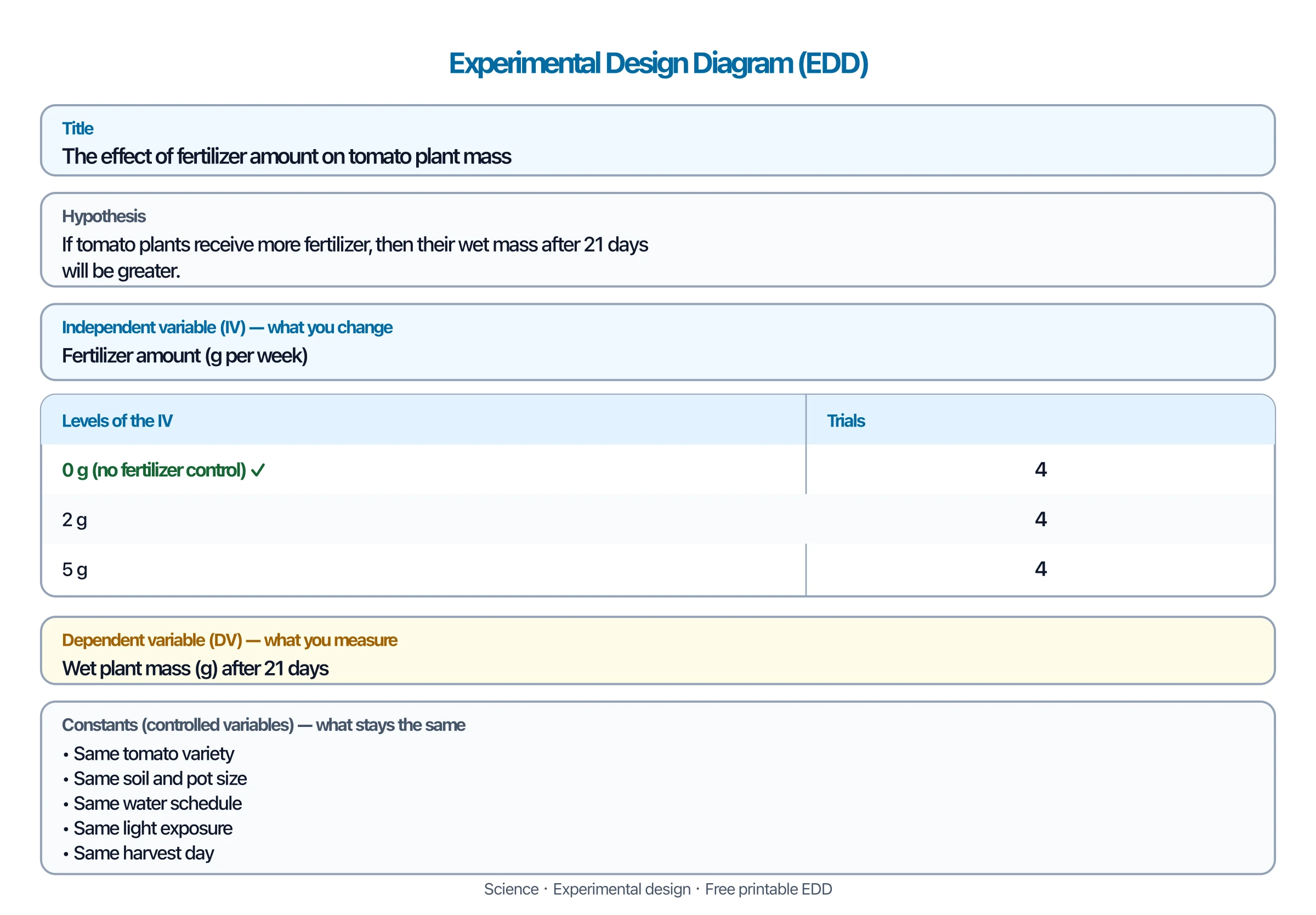The height and width of the screenshot is (915, 1316).
Task: Select the Wet plant mass after 21 days text
Action: click(195, 669)
